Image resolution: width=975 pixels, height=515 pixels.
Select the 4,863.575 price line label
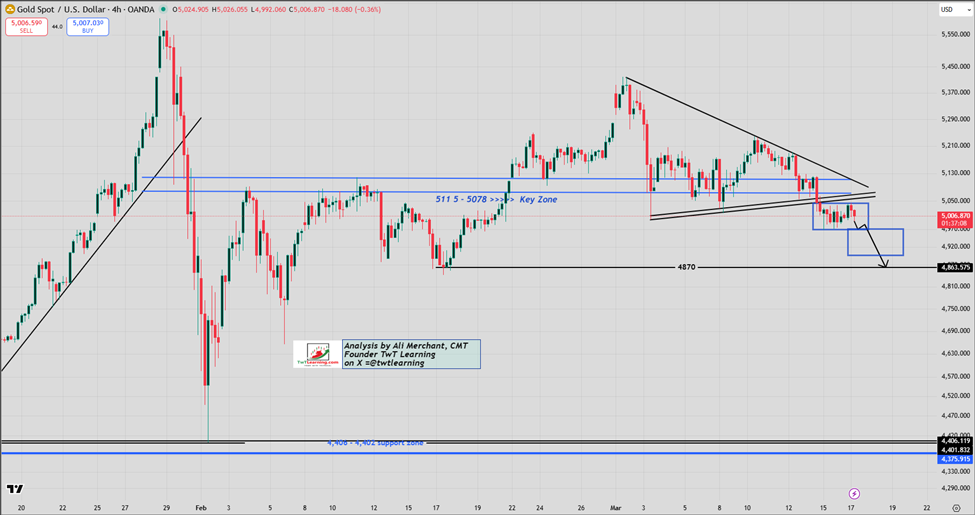click(x=954, y=267)
